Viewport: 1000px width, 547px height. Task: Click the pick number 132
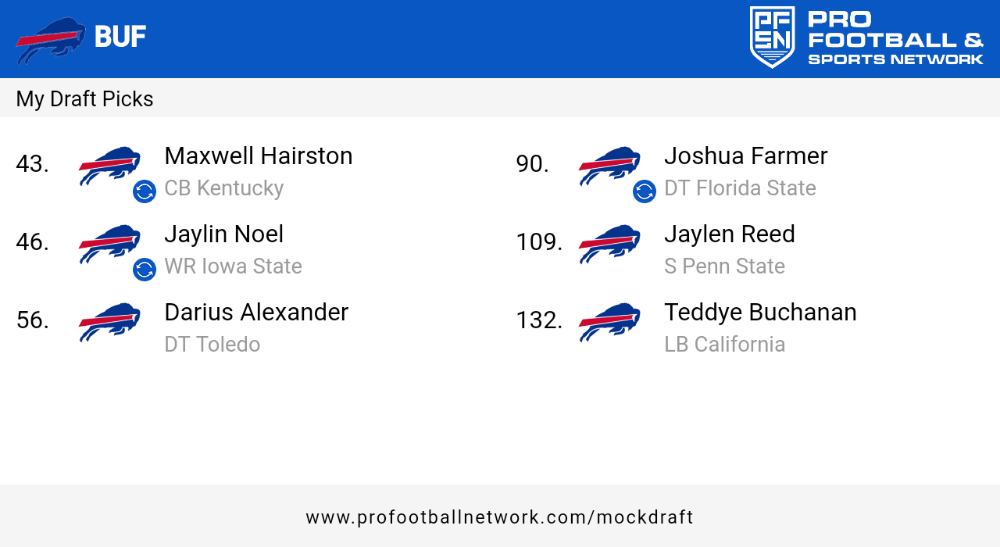(539, 320)
